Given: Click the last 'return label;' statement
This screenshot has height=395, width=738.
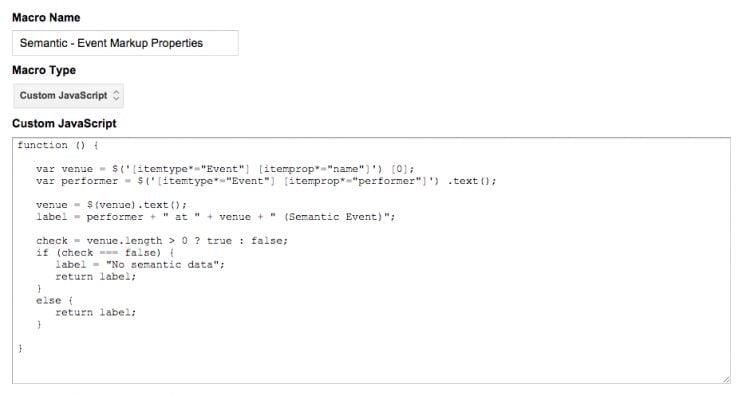Looking at the screenshot, I should tap(96, 312).
